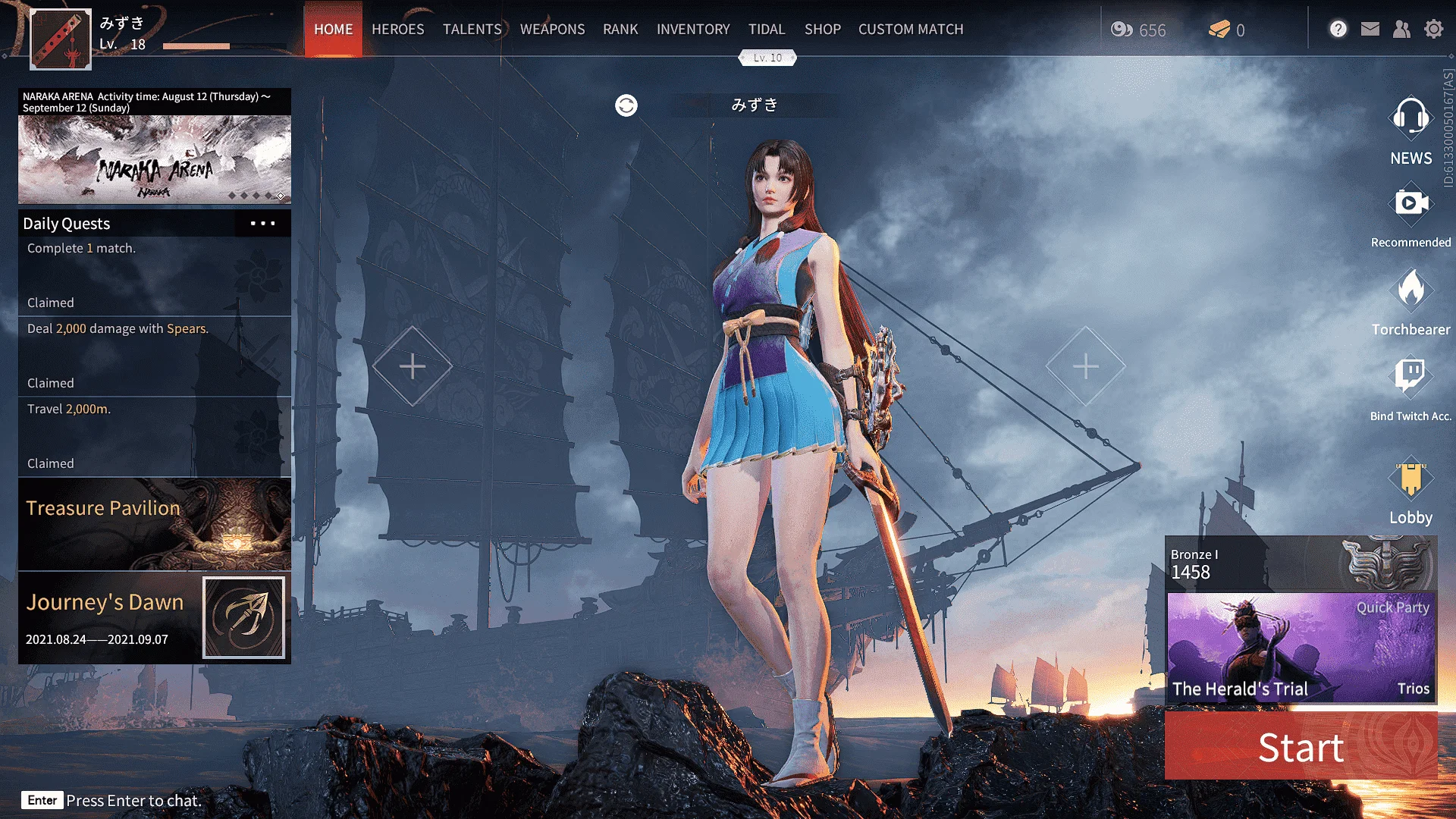Open Daily Quests three-dot menu
The width and height of the screenshot is (1456, 819).
click(x=262, y=224)
